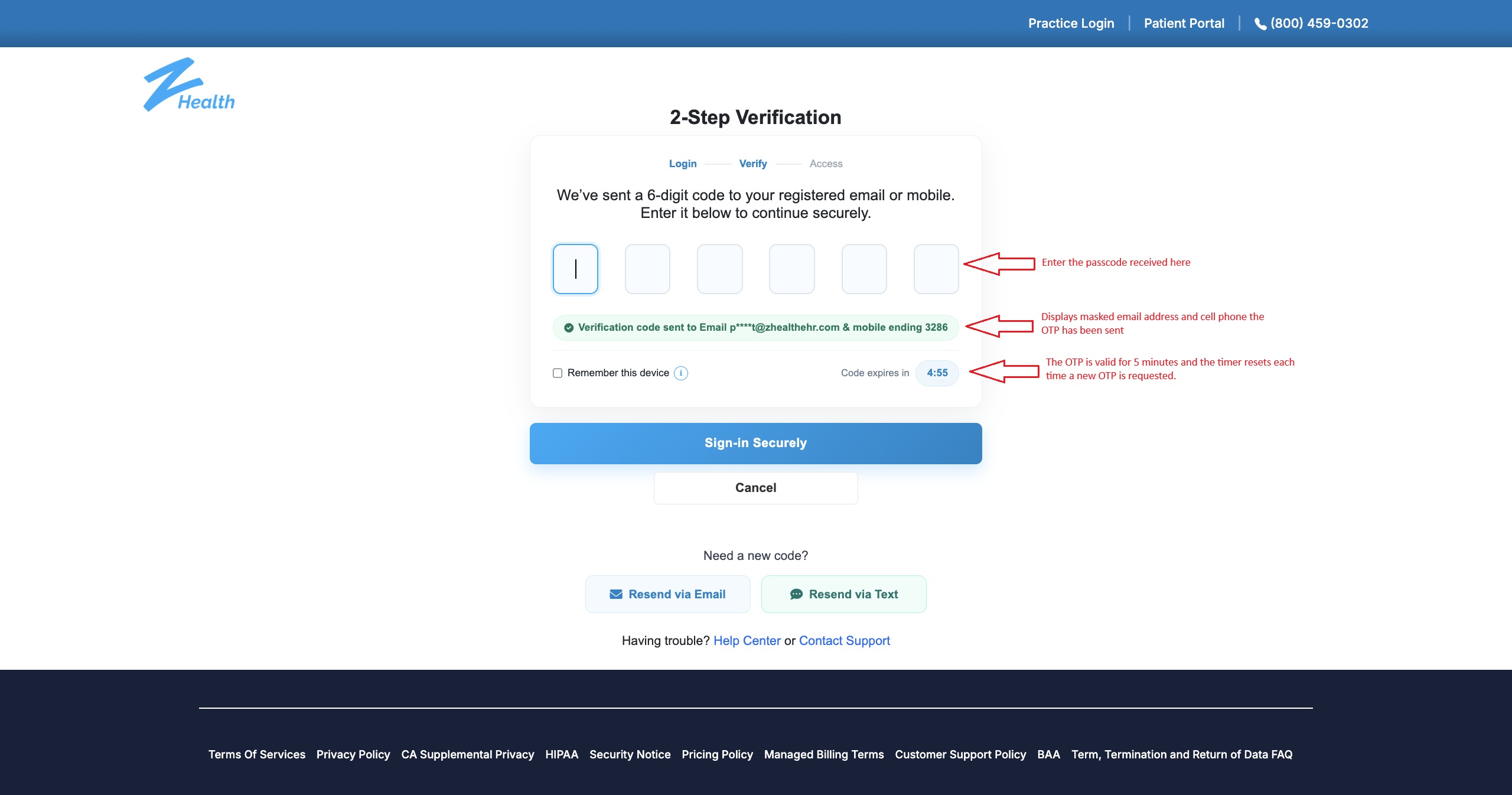Open the HIPAA footer link

click(561, 754)
